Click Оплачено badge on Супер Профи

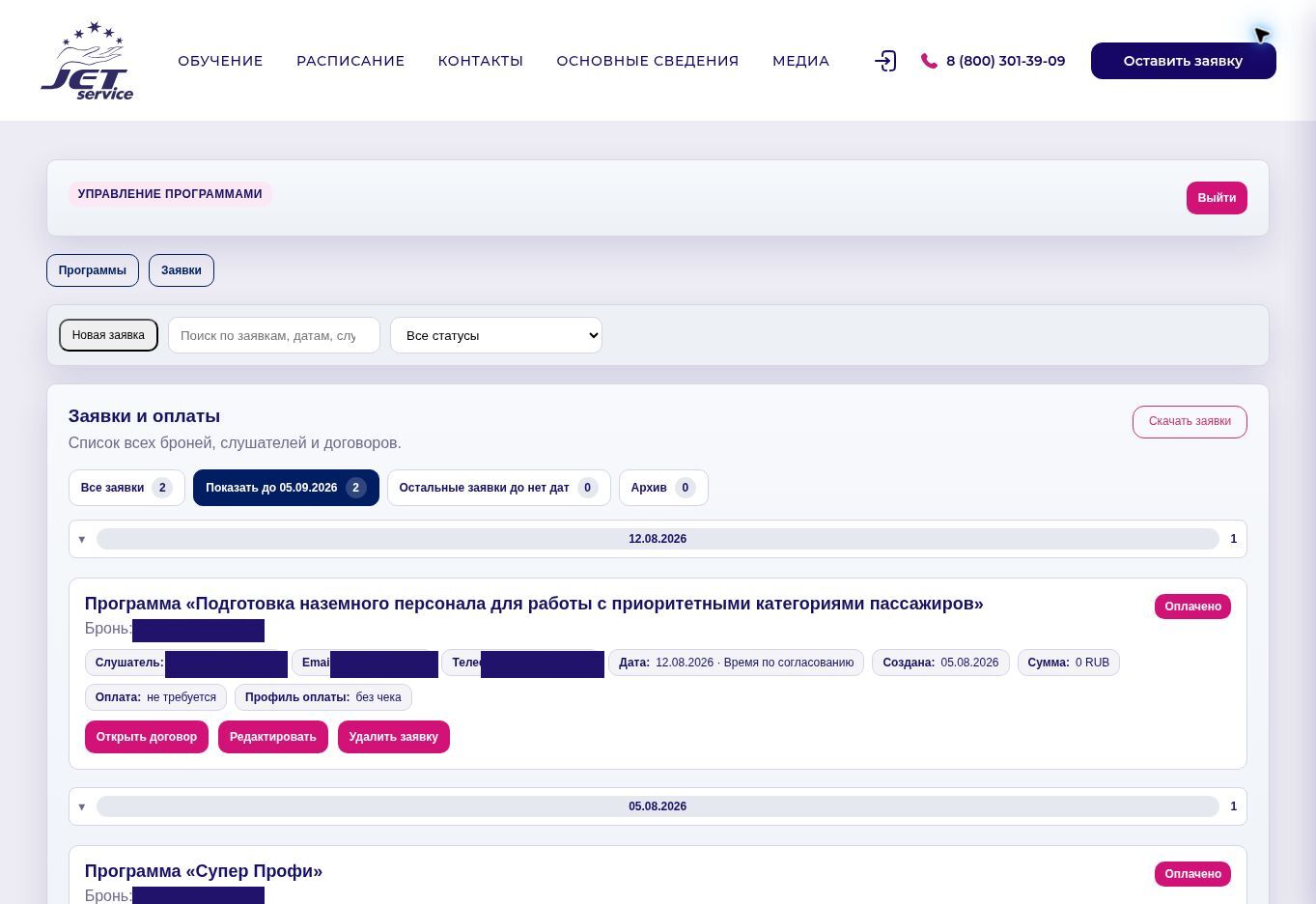[1192, 874]
